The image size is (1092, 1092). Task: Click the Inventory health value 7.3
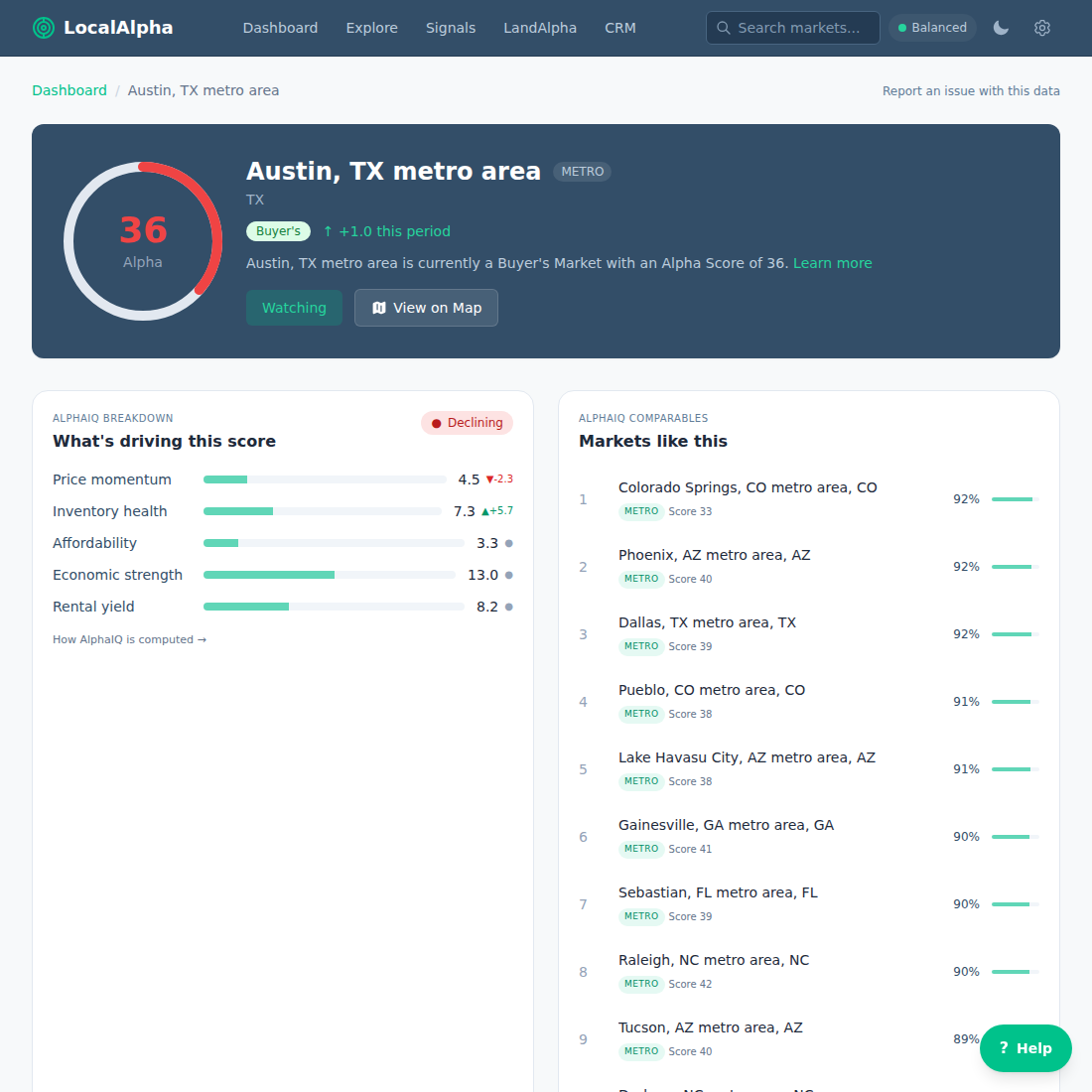464,512
